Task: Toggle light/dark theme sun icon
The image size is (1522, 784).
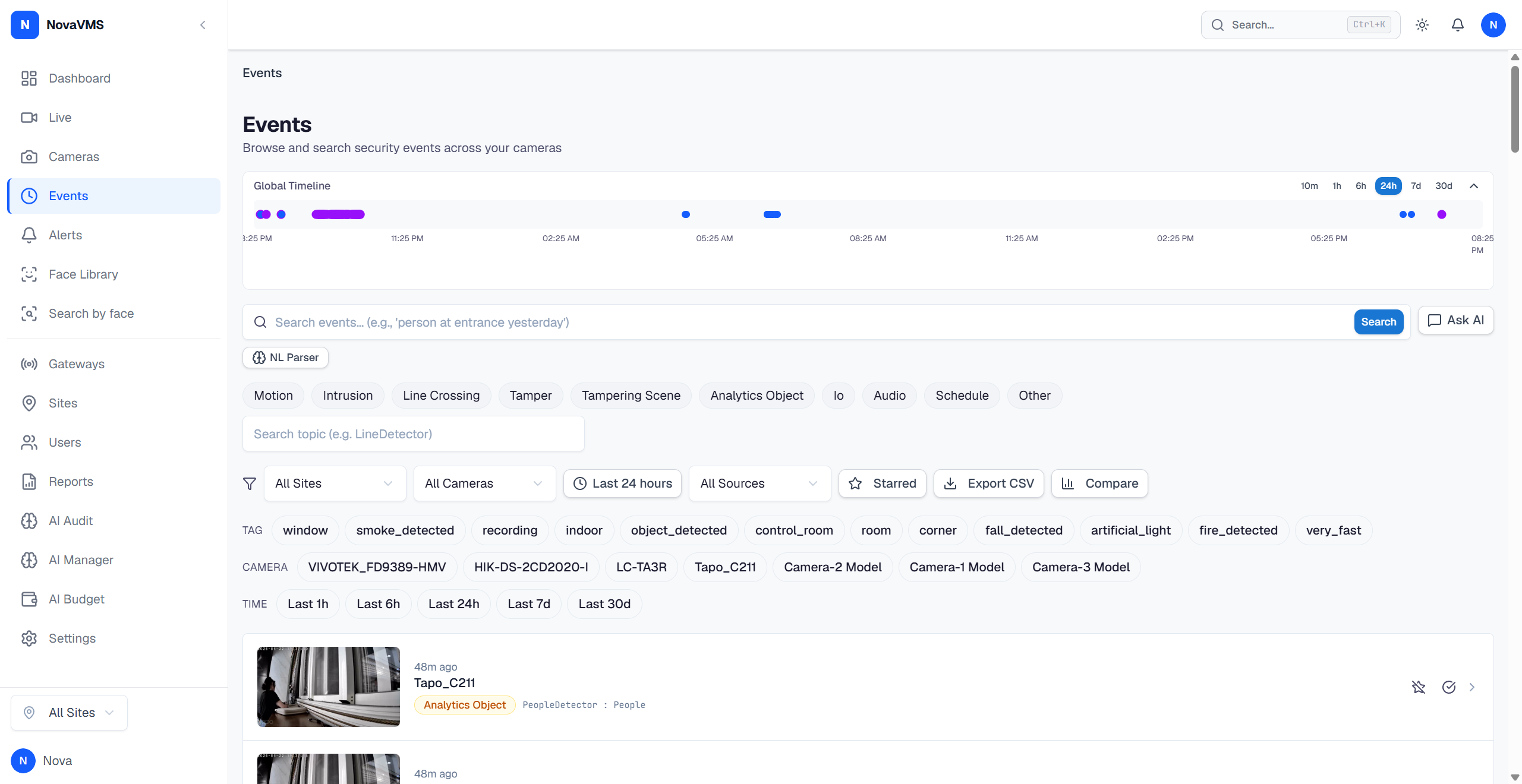Action: click(1422, 25)
